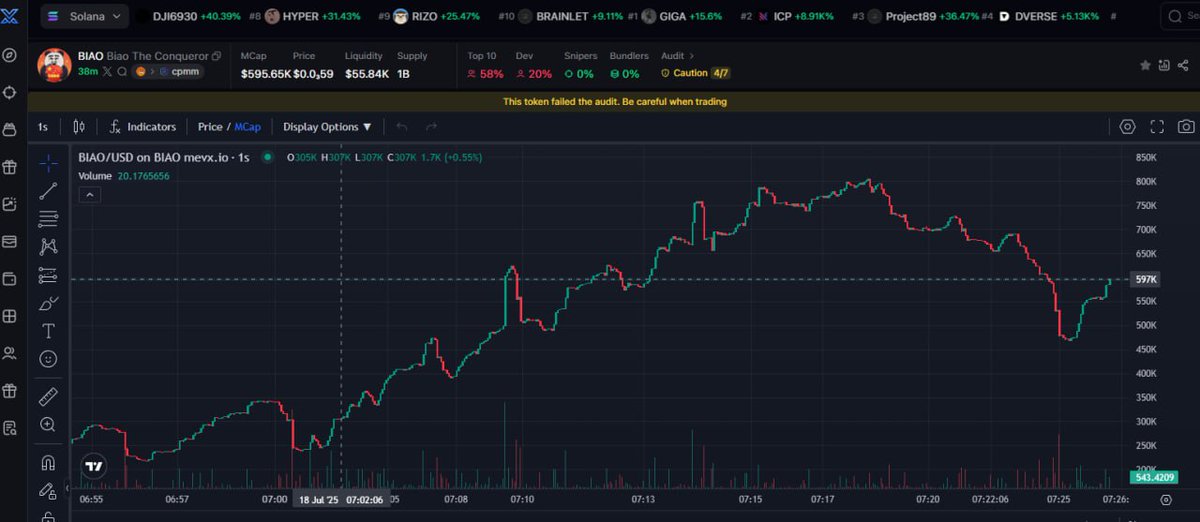This screenshot has height=522, width=1200.
Task: Open trending token RIZO
Action: (x=436, y=17)
